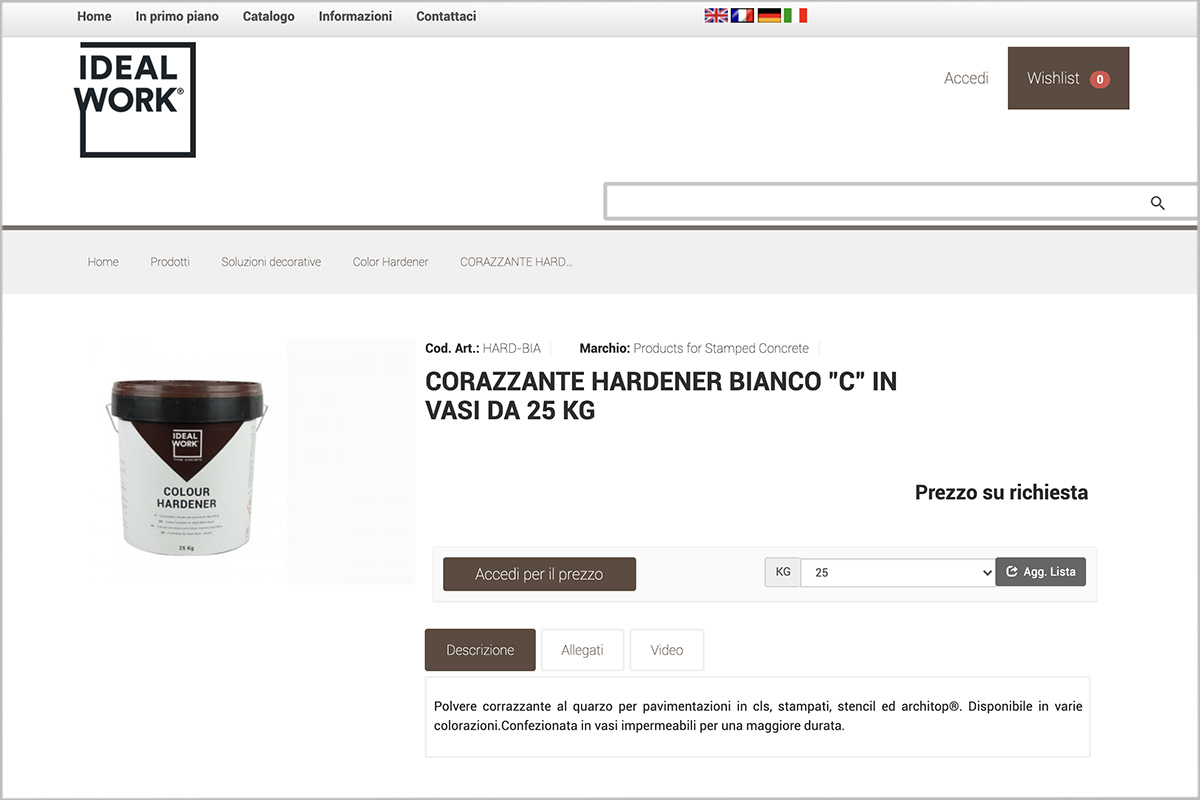The width and height of the screenshot is (1200, 800).
Task: Add product with Agg. Lista button
Action: tap(1041, 572)
